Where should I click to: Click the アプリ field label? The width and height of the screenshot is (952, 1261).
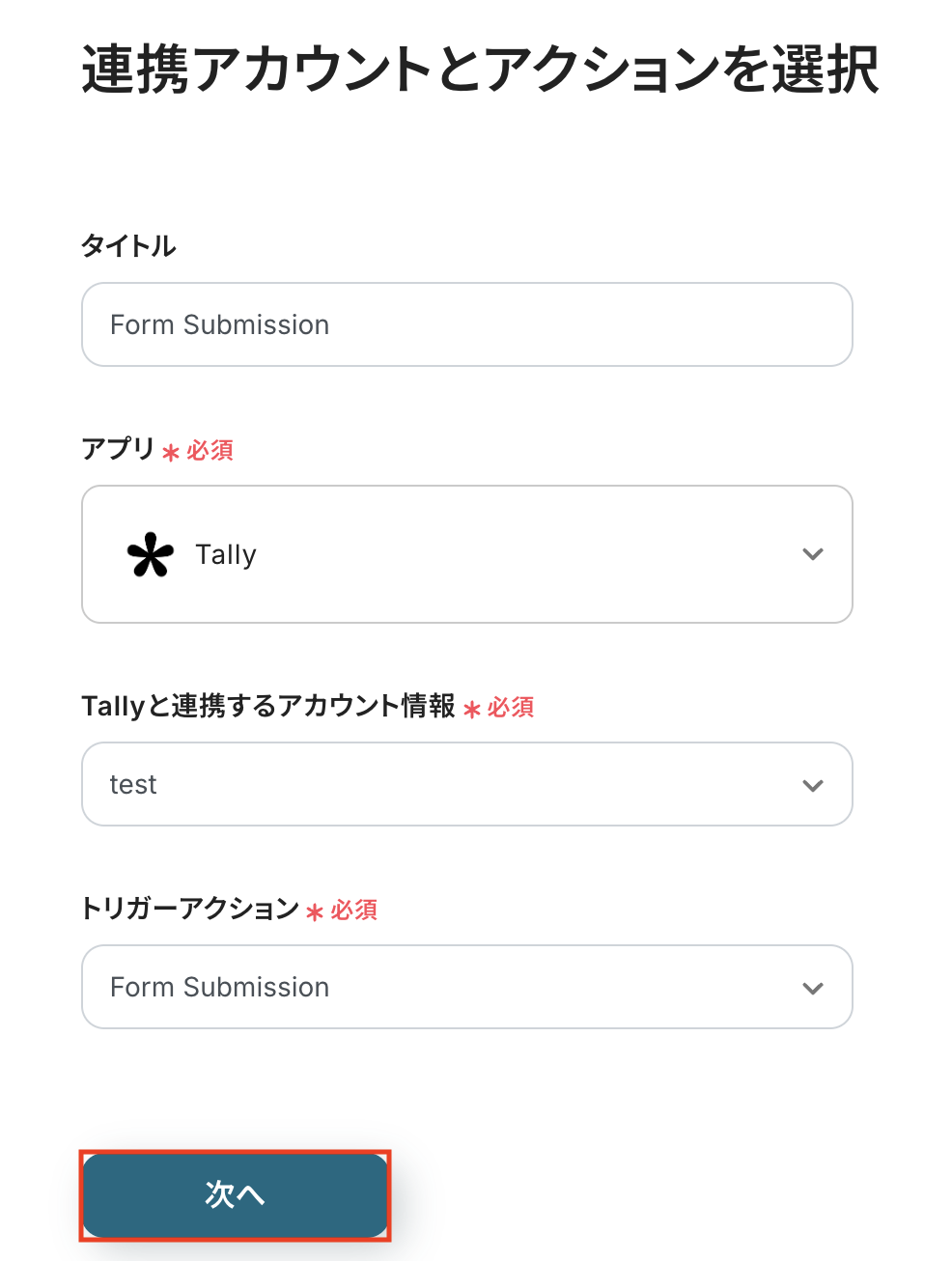point(118,449)
